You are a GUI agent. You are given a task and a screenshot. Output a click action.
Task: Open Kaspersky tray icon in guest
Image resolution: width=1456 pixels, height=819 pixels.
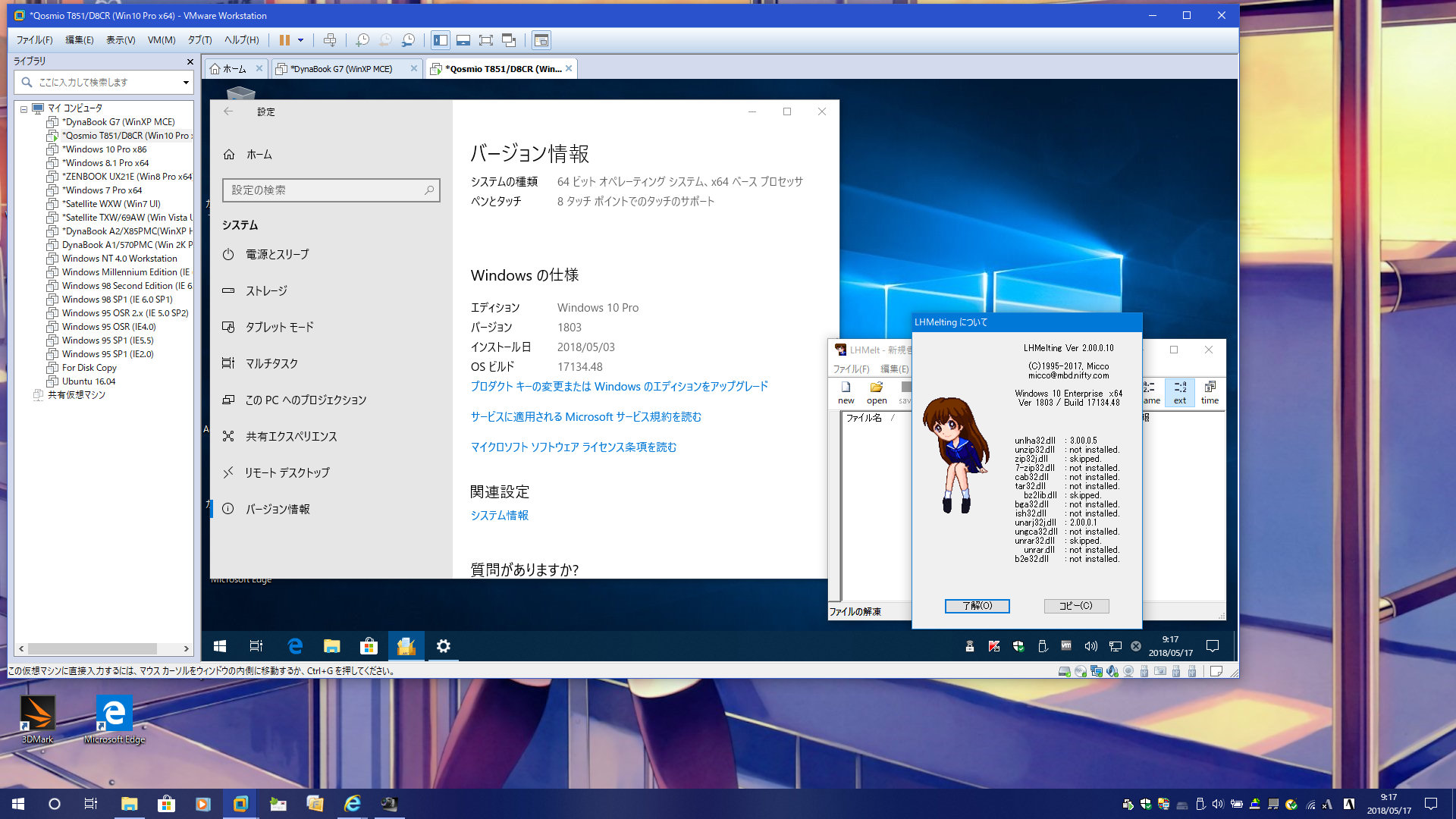(x=994, y=647)
